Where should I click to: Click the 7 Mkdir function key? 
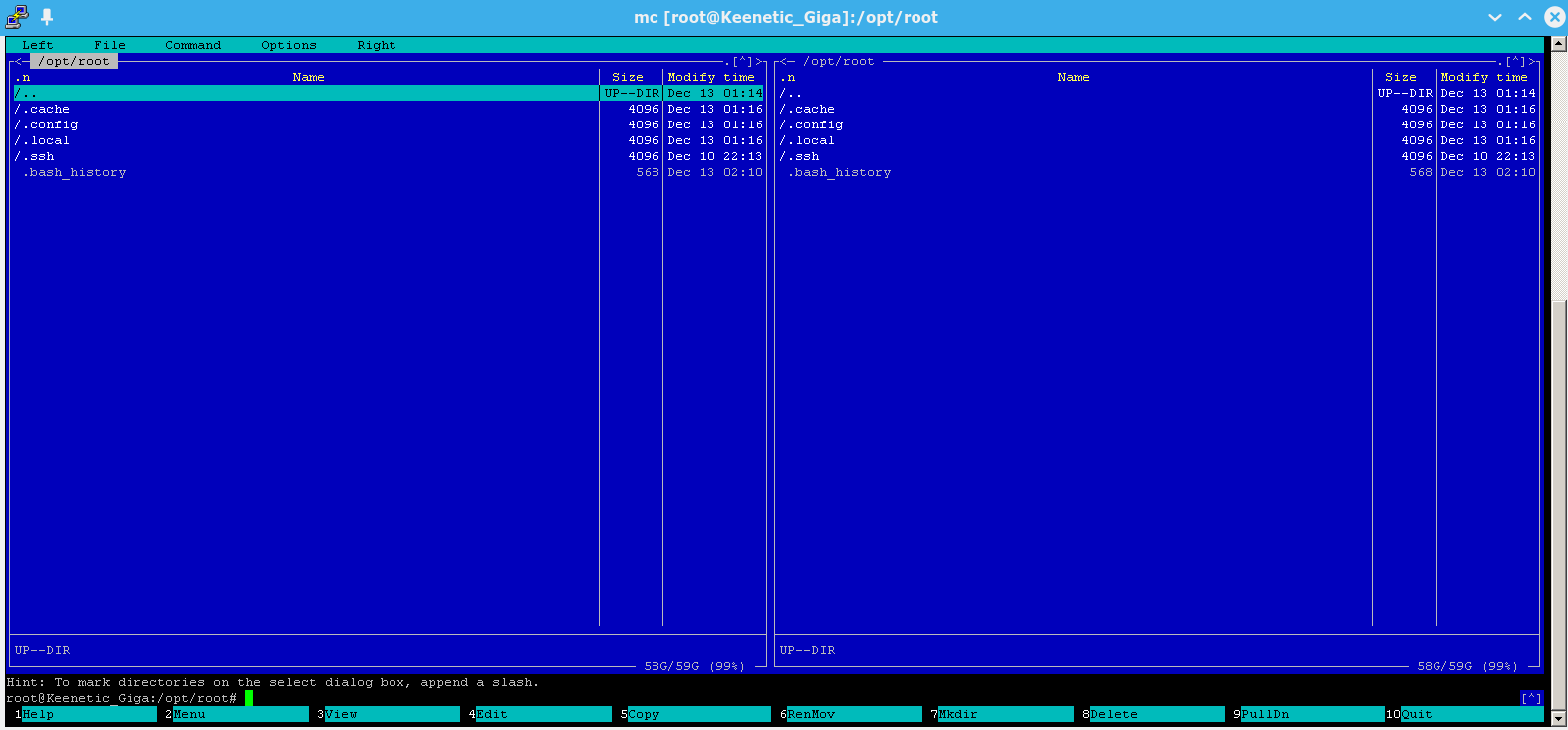[1002, 714]
